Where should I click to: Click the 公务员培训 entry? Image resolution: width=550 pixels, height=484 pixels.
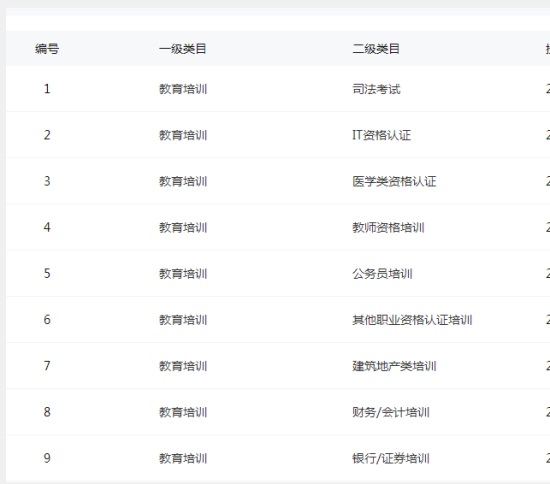[382, 274]
